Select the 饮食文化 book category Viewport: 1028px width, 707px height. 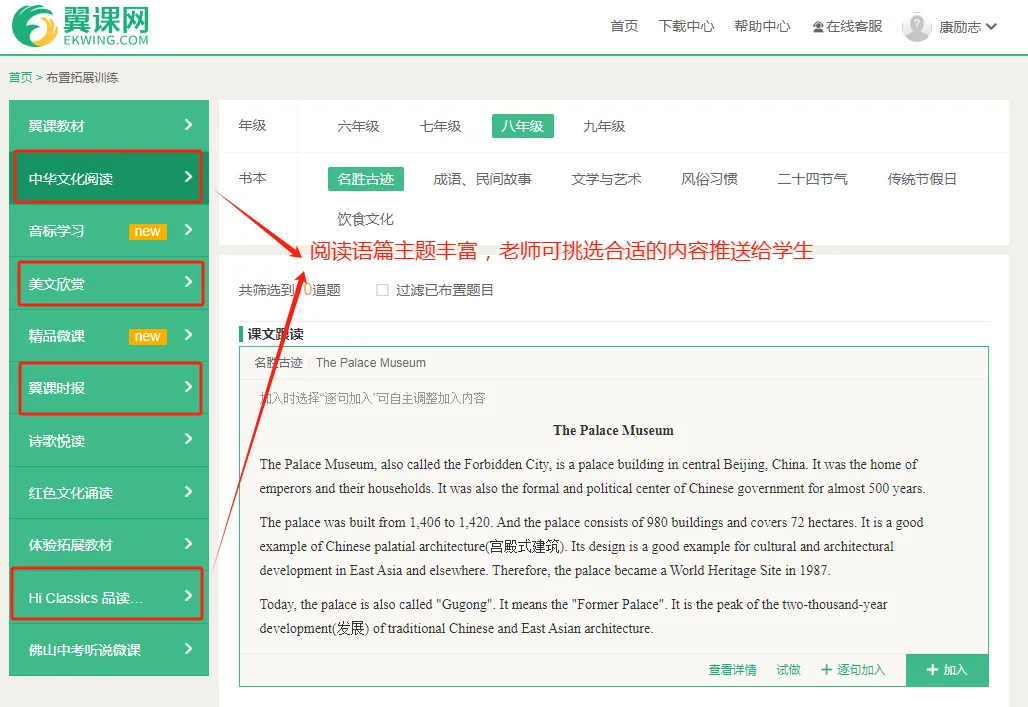(365, 219)
